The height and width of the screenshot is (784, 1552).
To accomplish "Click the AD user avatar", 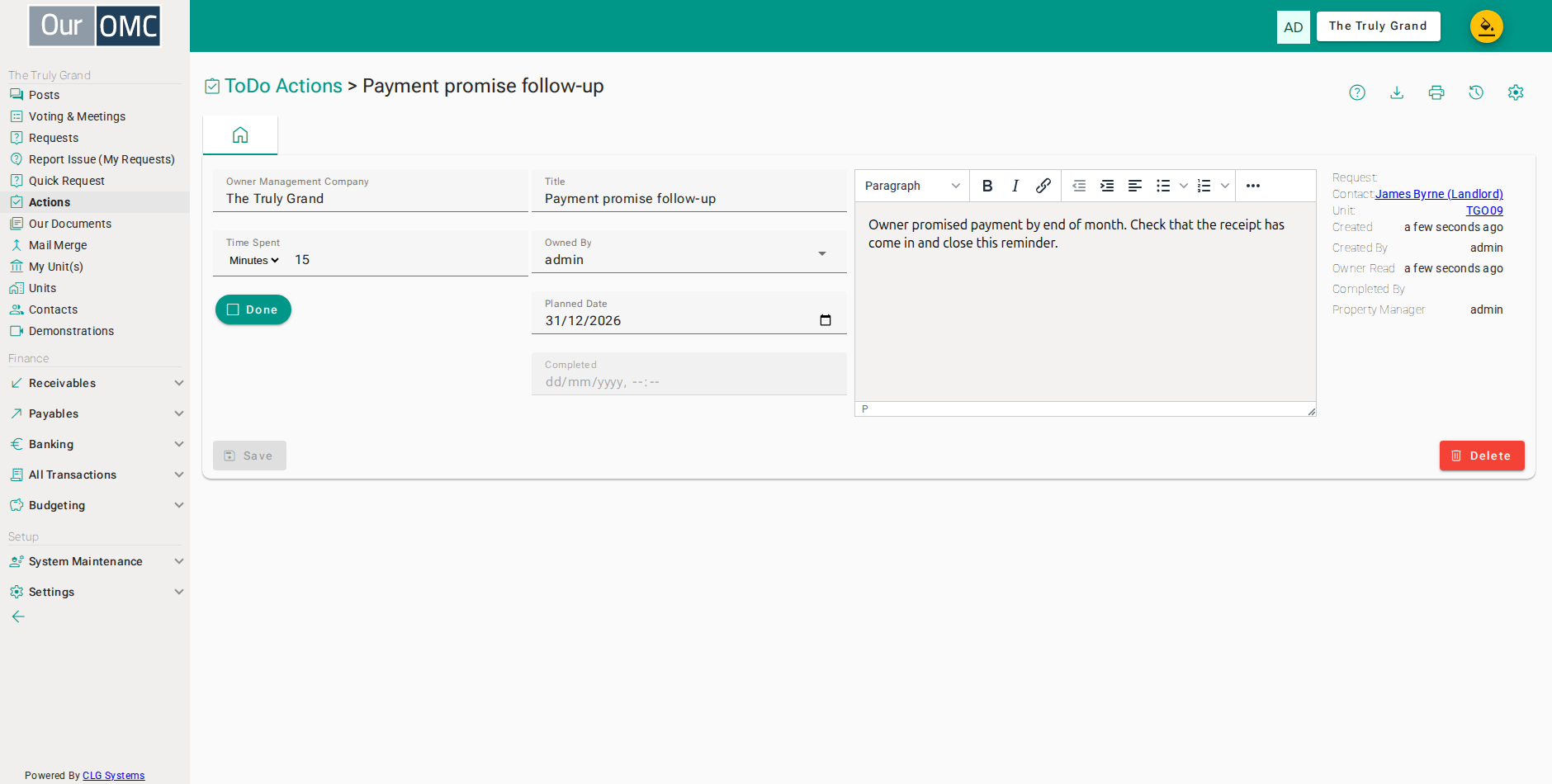I will point(1294,27).
